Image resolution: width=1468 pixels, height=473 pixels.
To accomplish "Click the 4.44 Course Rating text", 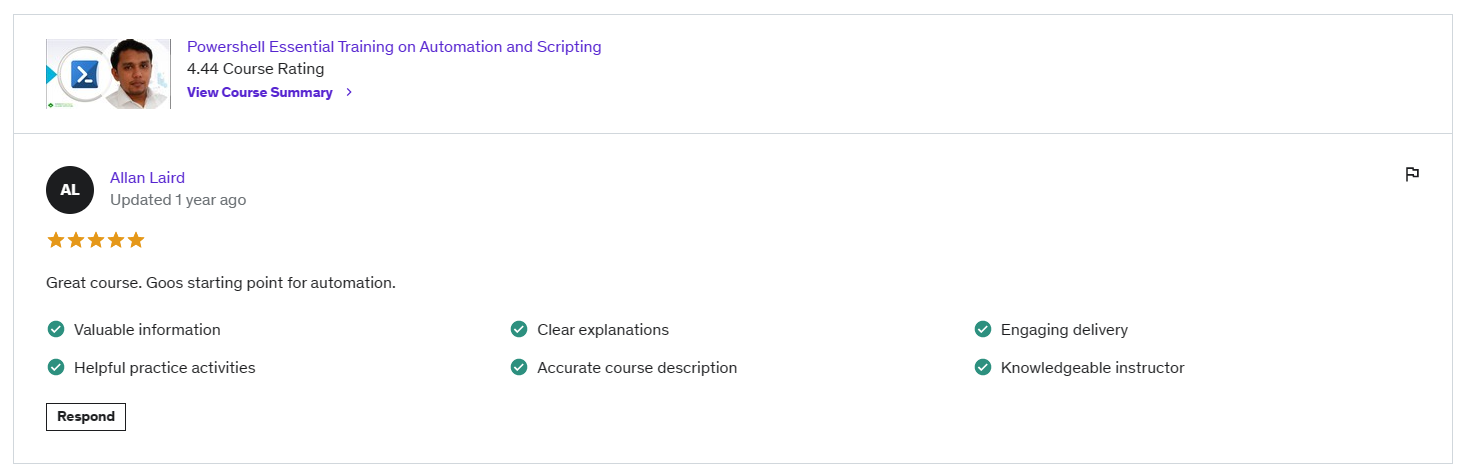I will [255, 69].
